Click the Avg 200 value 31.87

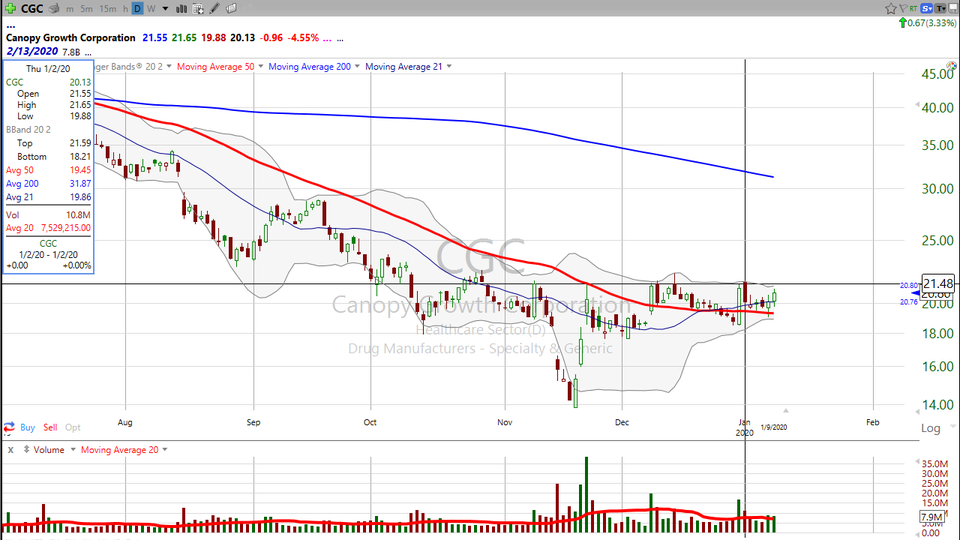[x=80, y=184]
